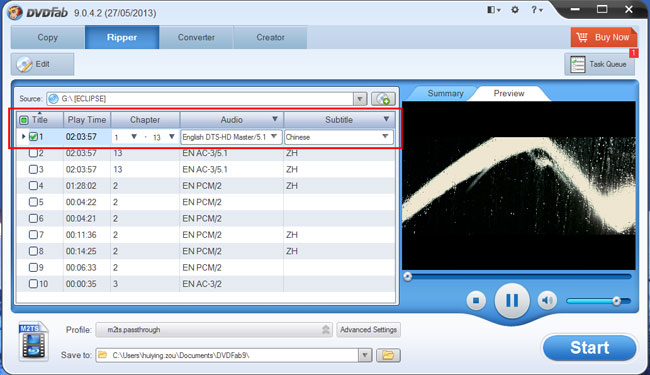Open the start chapter dropdown for title 1
650x375 pixels.
[134, 137]
